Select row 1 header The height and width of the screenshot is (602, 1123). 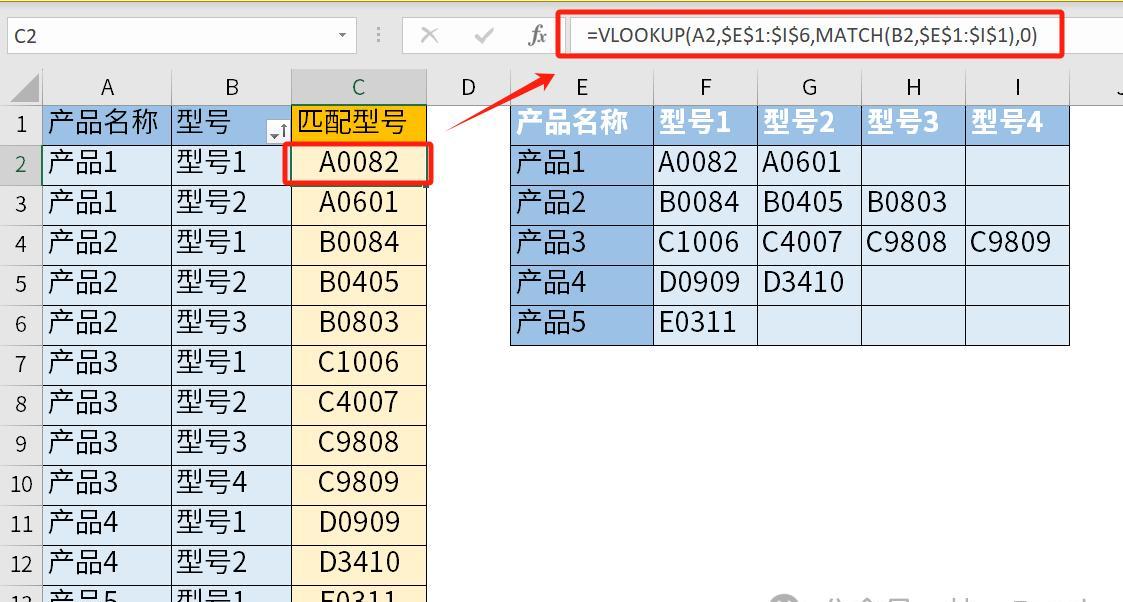21,125
